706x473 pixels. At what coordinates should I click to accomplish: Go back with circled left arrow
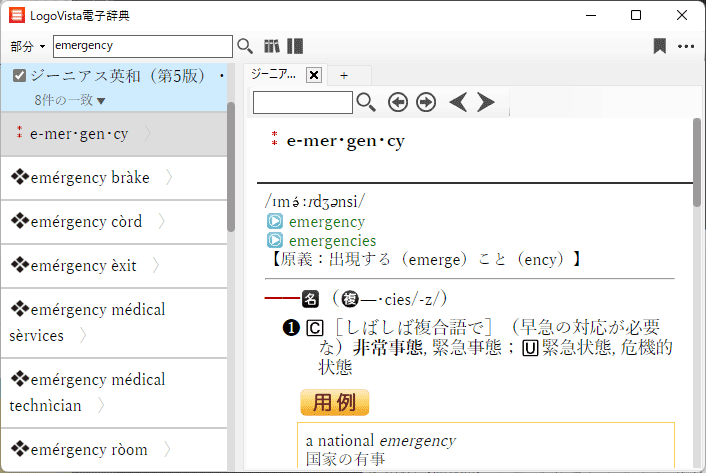pos(398,102)
